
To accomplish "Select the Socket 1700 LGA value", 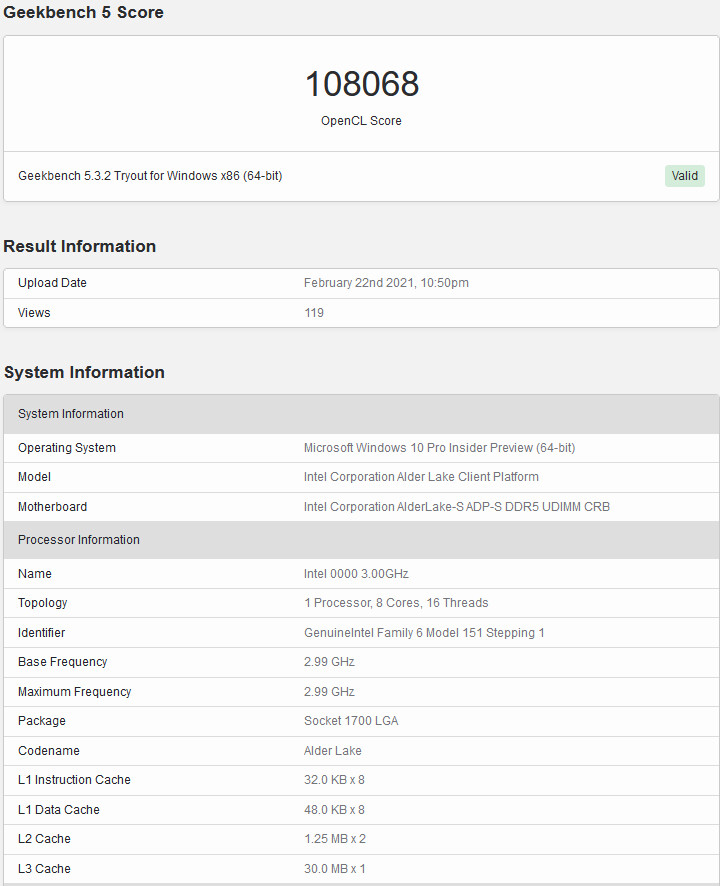I will 351,721.
